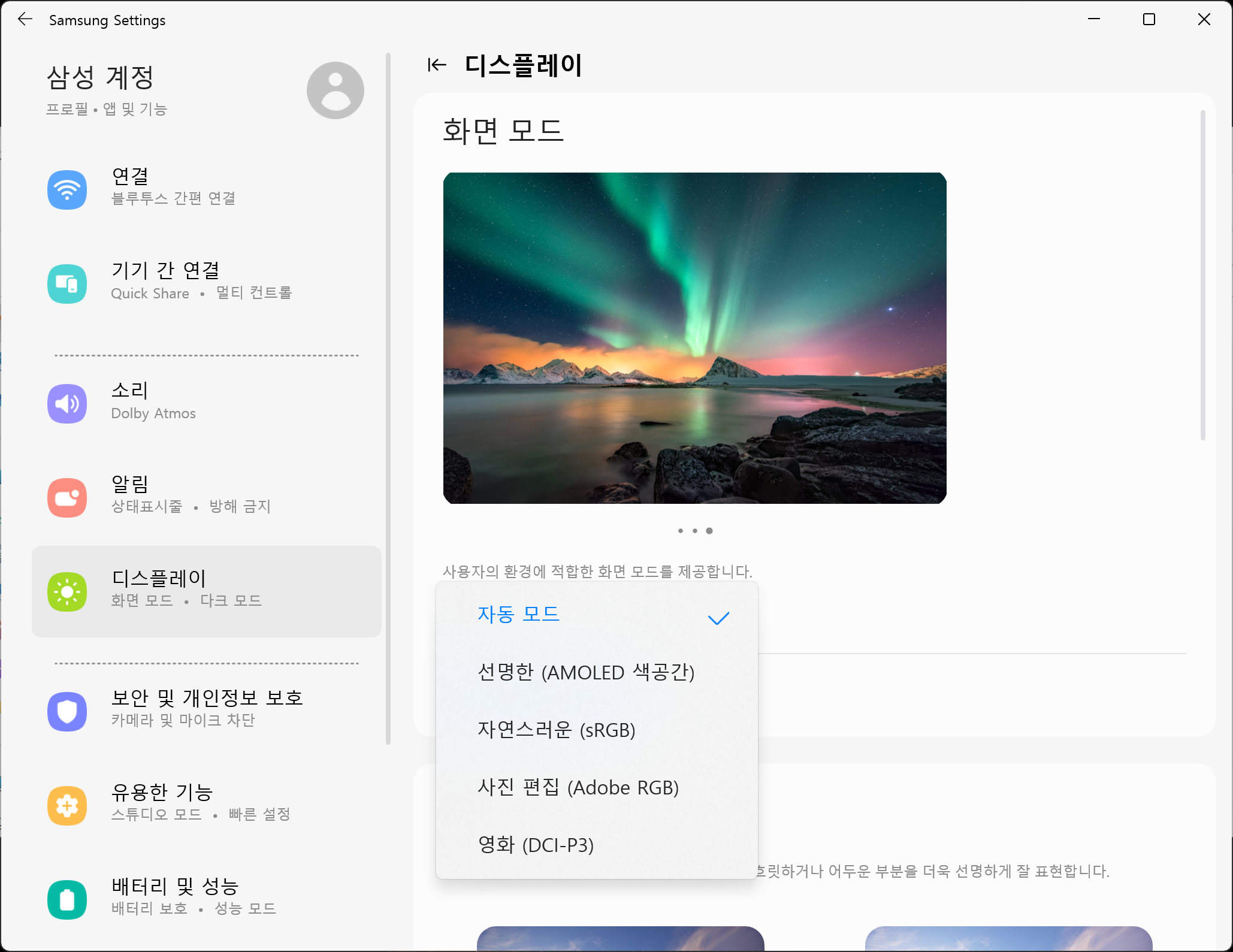Click 배터리 보호 subtitle text
The height and width of the screenshot is (952, 1233).
[x=149, y=909]
